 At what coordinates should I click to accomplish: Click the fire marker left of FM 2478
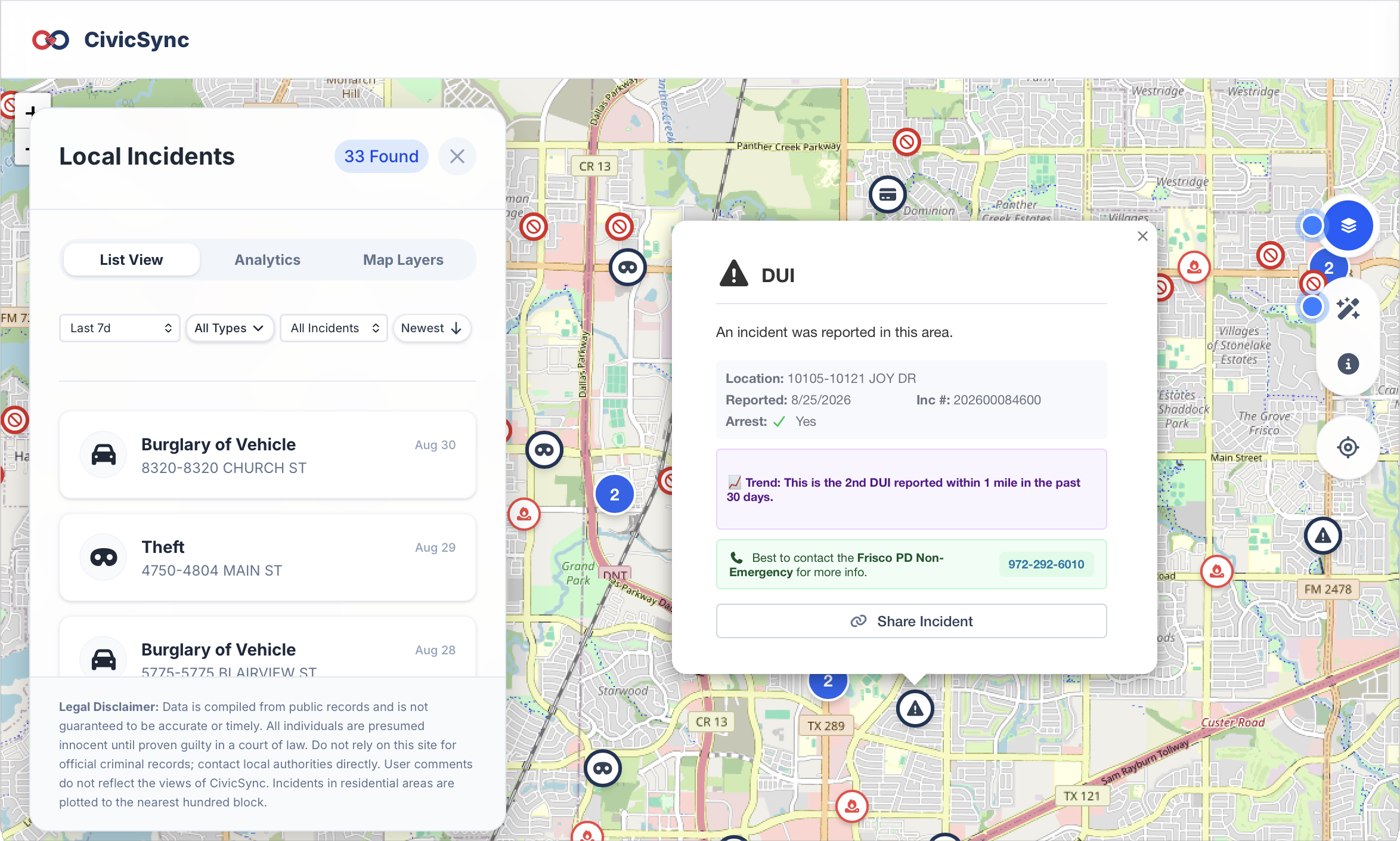1216,571
